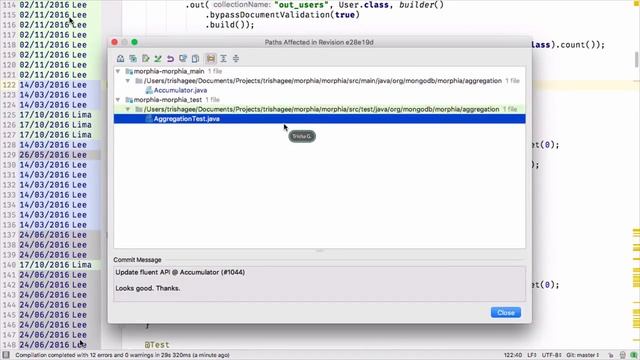Select AggregationTest.java in the tree
Image resolution: width=640 pixels, height=360 pixels.
coord(187,119)
